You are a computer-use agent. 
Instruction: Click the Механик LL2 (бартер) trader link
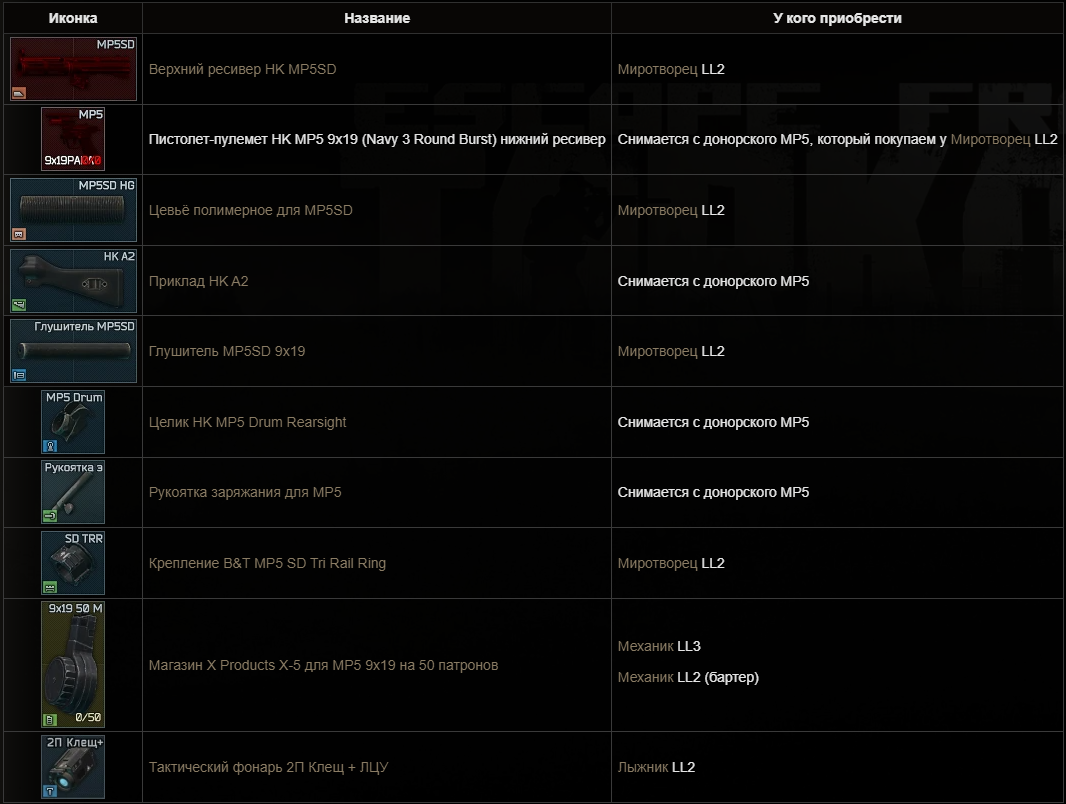point(645,678)
